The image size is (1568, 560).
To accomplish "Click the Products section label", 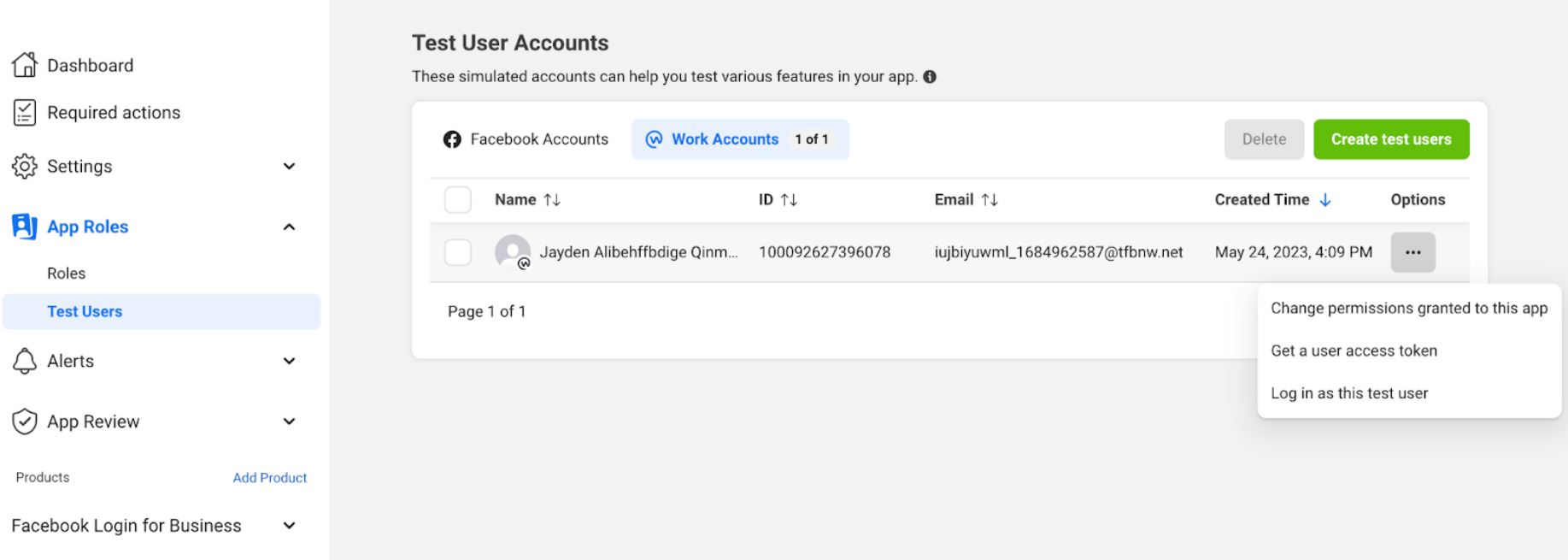I will [x=43, y=478].
